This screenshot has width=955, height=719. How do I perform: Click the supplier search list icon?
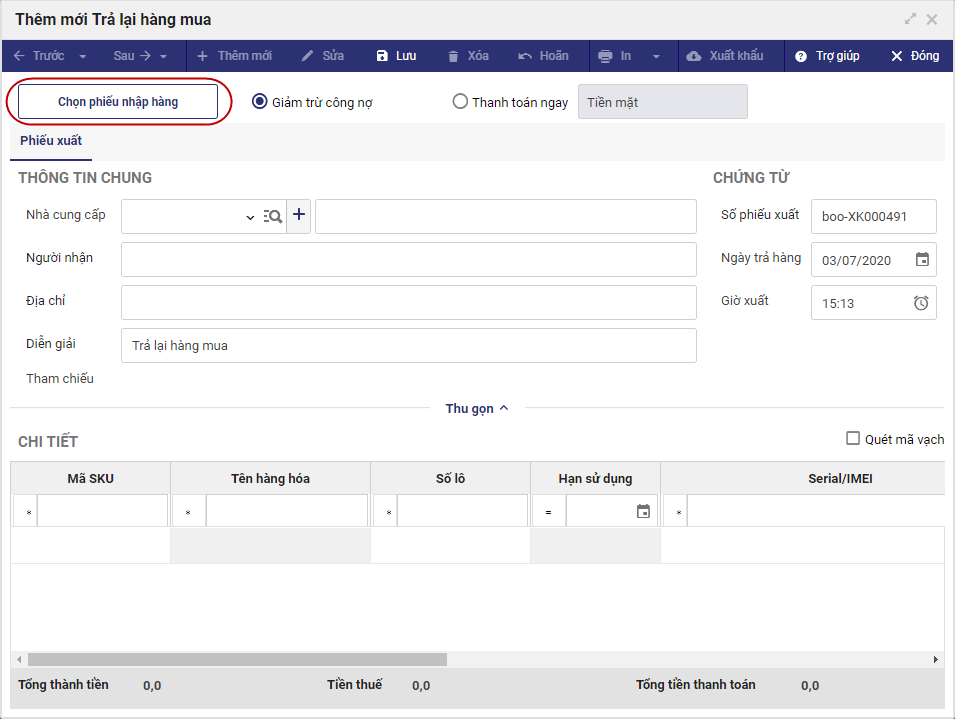click(272, 216)
